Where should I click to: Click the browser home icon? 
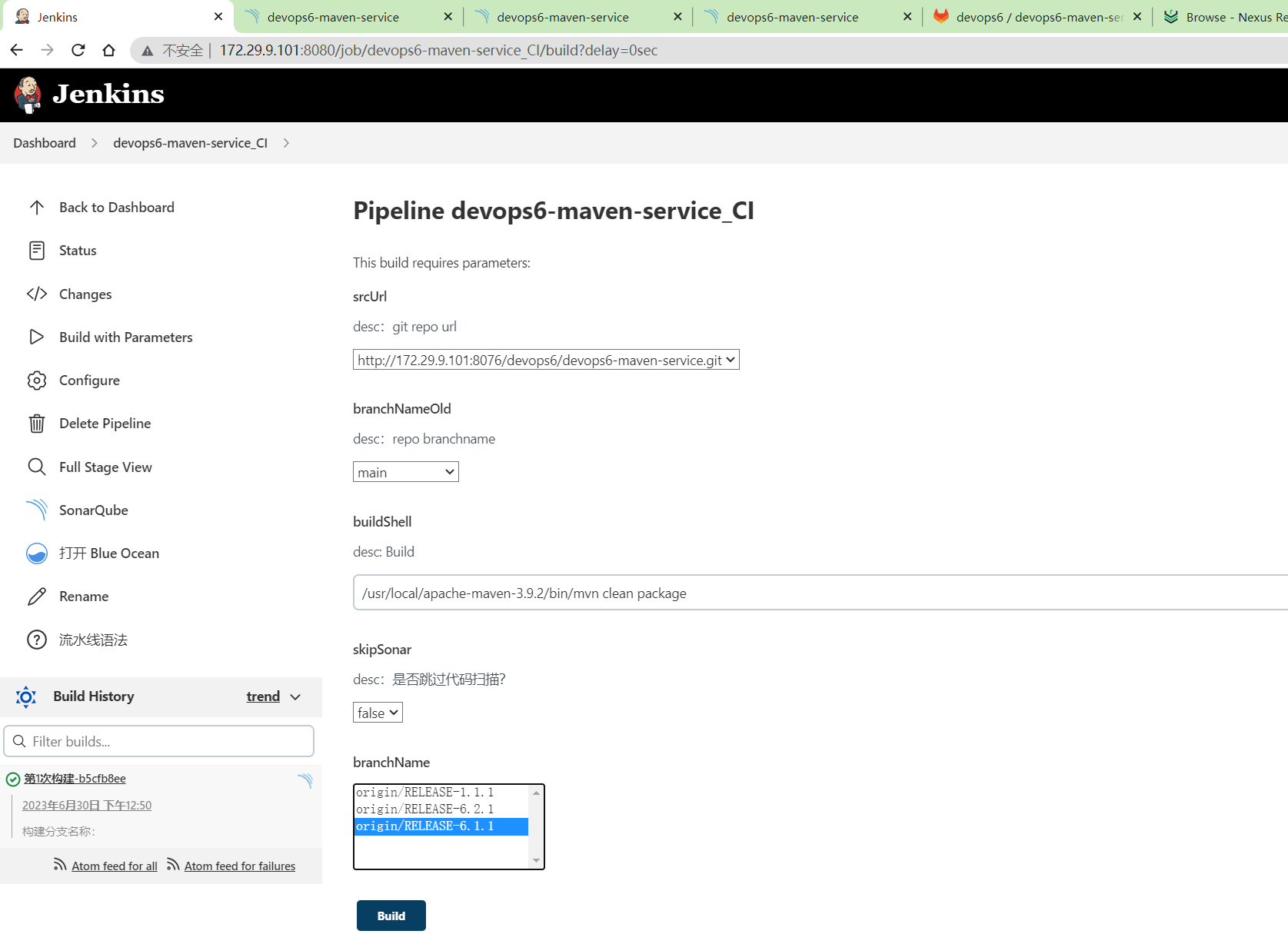[x=108, y=50]
